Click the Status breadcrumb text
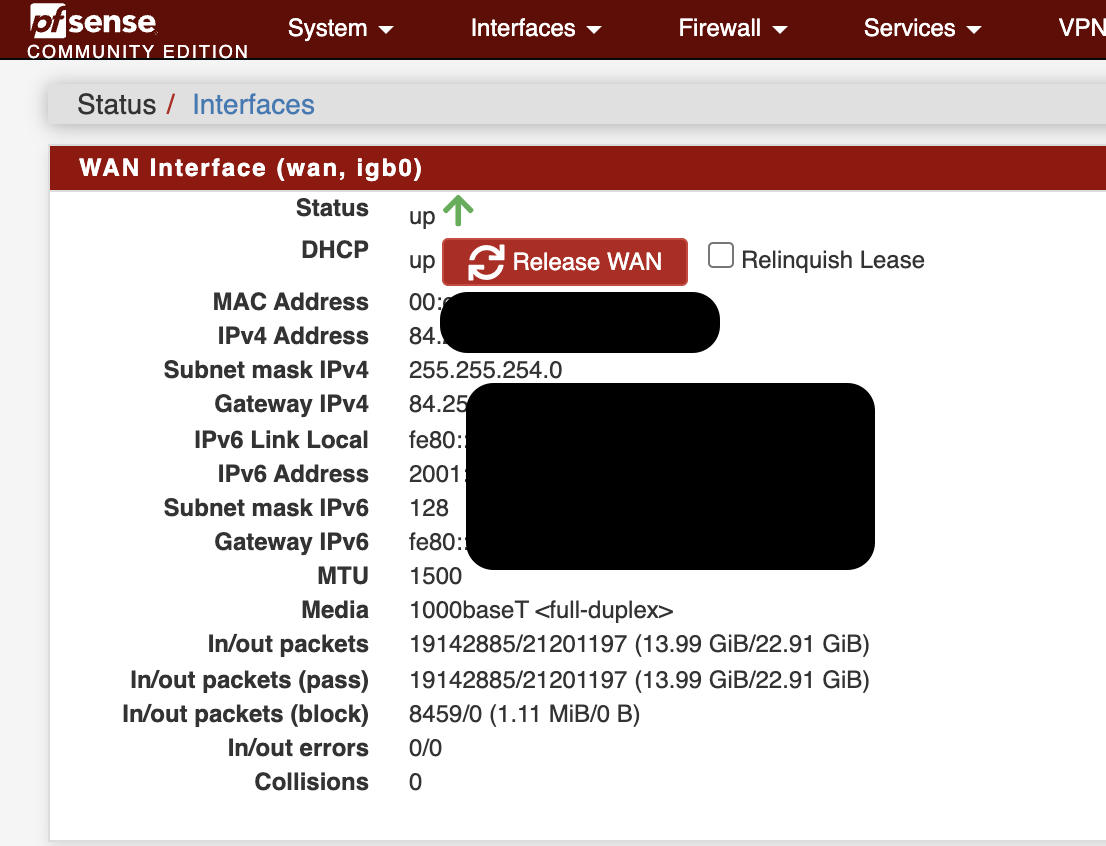The height and width of the screenshot is (846, 1106). point(116,104)
